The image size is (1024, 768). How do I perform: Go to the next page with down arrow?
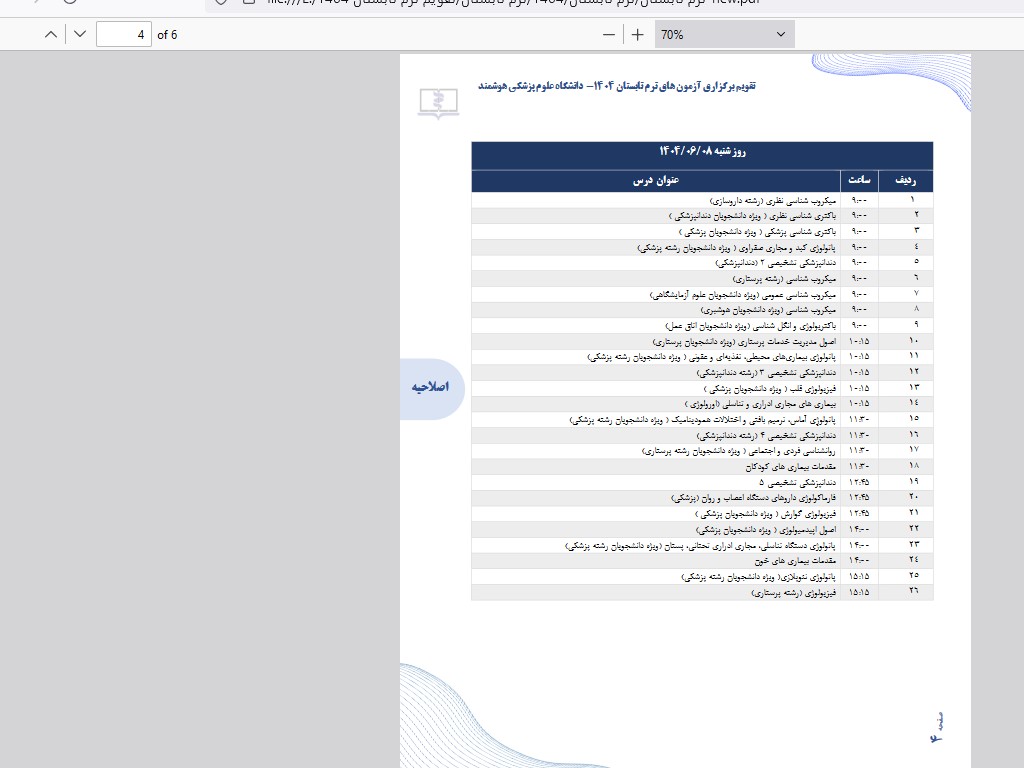pos(80,35)
